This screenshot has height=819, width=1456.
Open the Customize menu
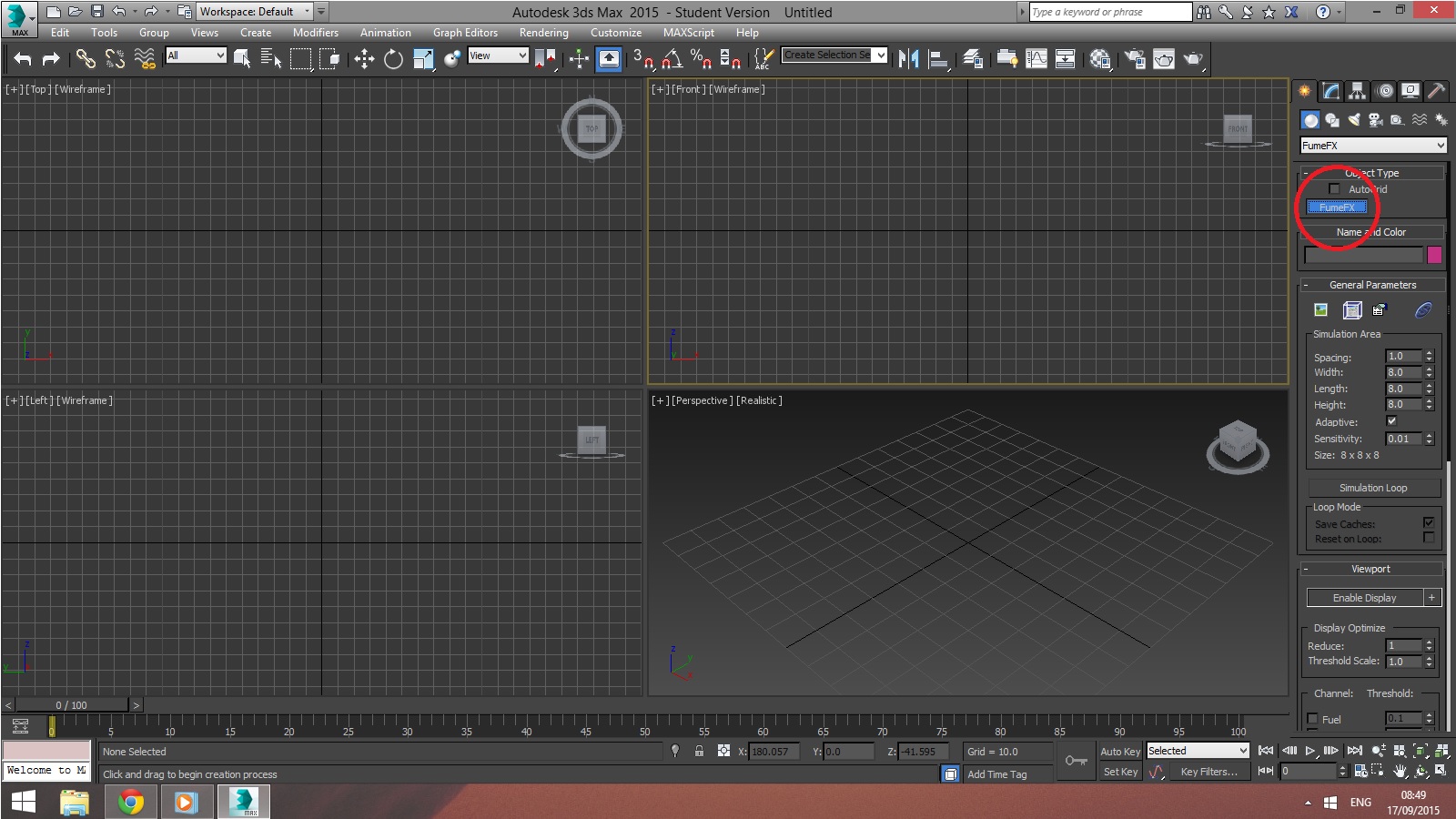(x=616, y=33)
